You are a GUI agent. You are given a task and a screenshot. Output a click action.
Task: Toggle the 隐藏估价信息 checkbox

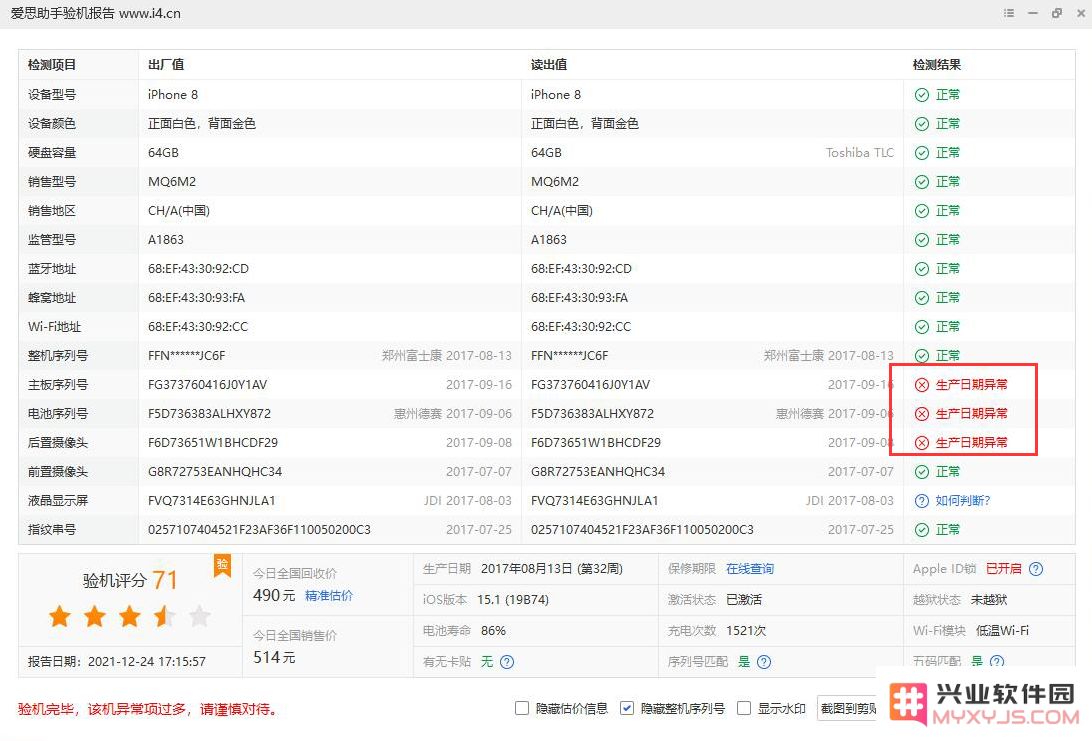(x=522, y=708)
